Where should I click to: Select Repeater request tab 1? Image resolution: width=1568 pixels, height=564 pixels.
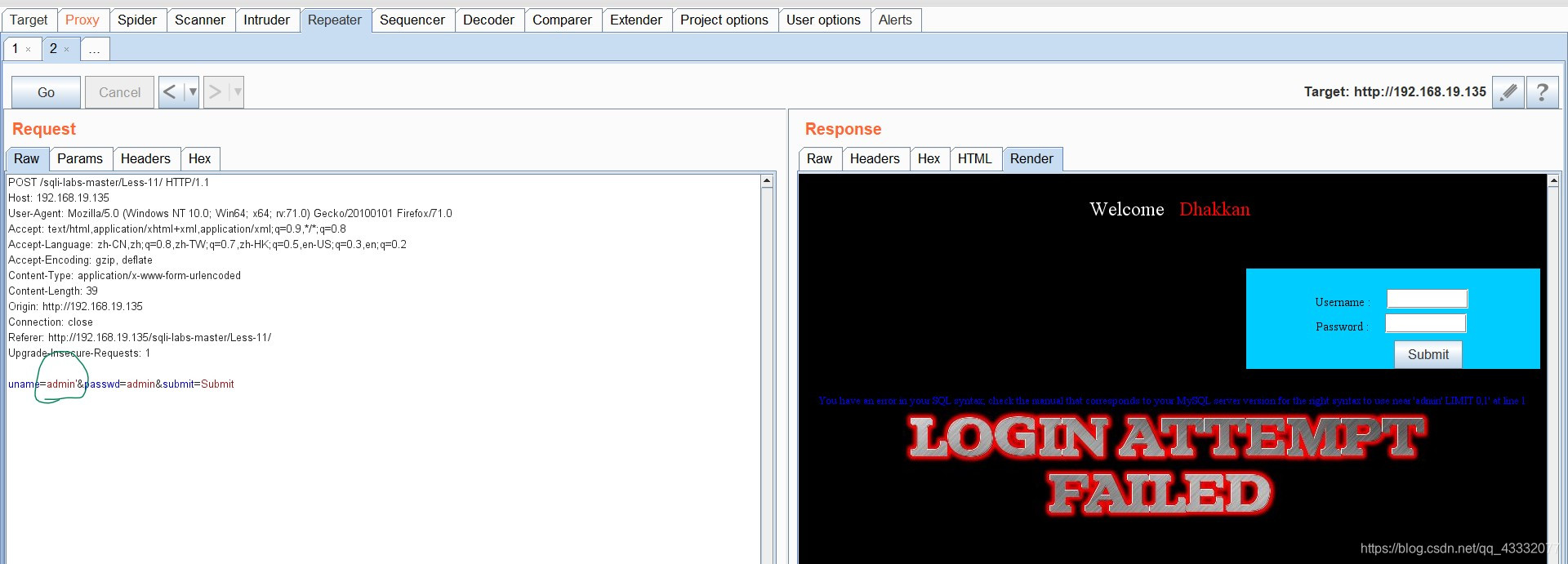pyautogui.click(x=16, y=49)
